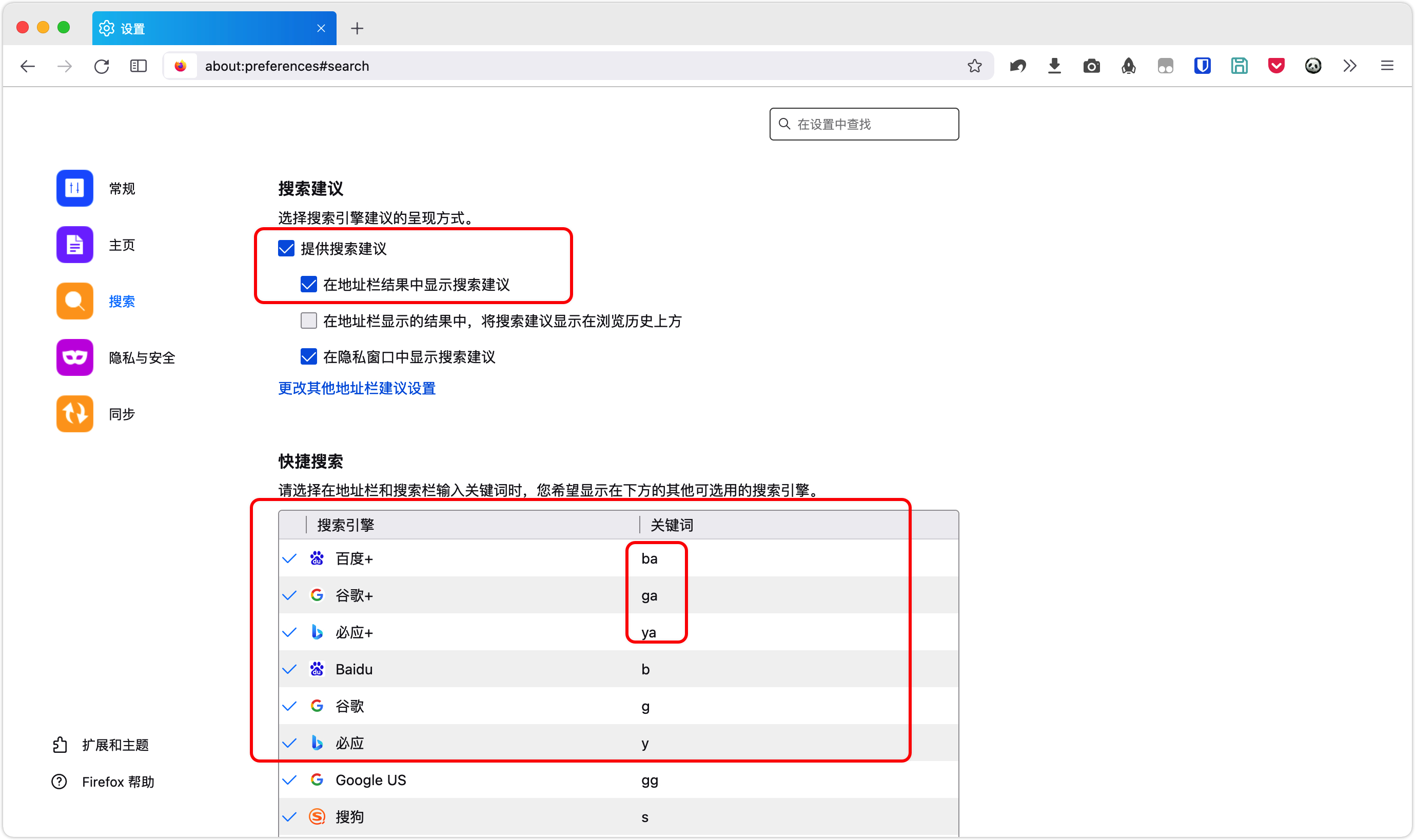
Task: Click 更改其他地址栏建议设置 link
Action: (357, 388)
